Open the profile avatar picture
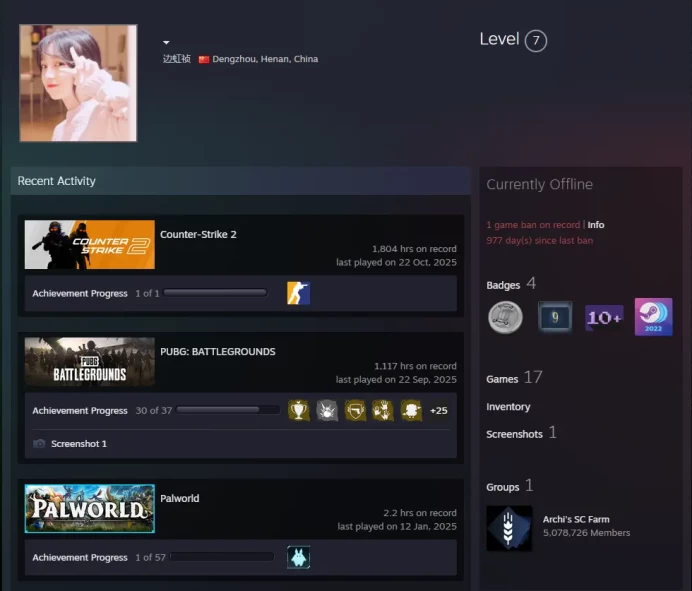 pos(78,83)
